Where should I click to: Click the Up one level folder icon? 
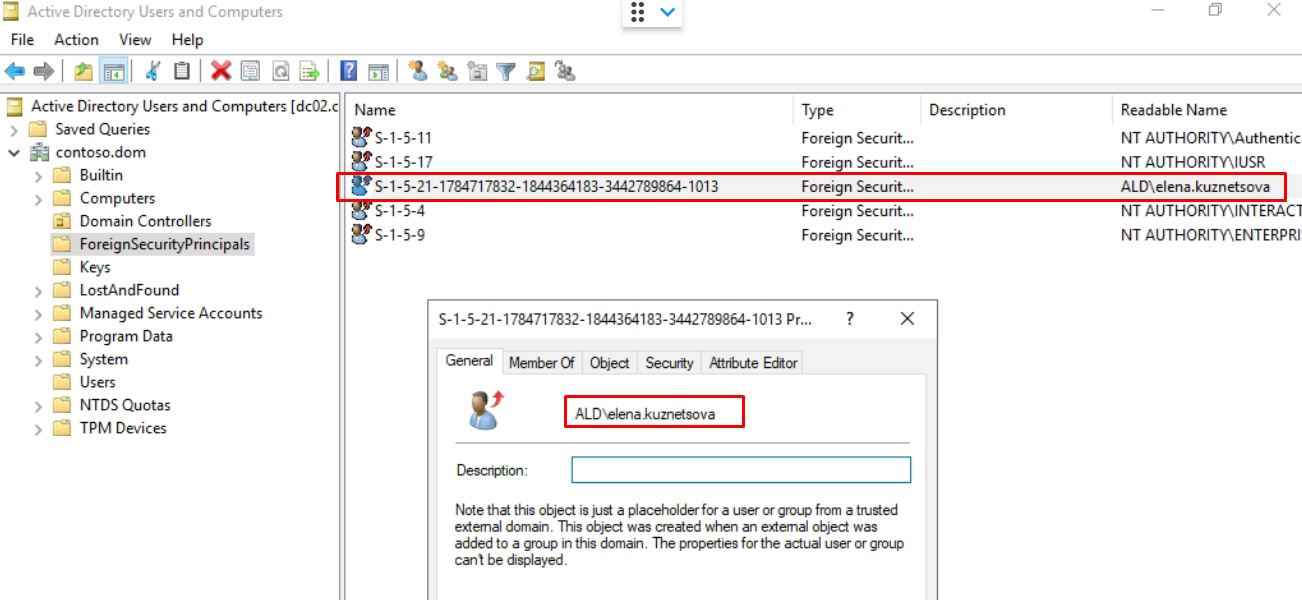pyautogui.click(x=84, y=71)
